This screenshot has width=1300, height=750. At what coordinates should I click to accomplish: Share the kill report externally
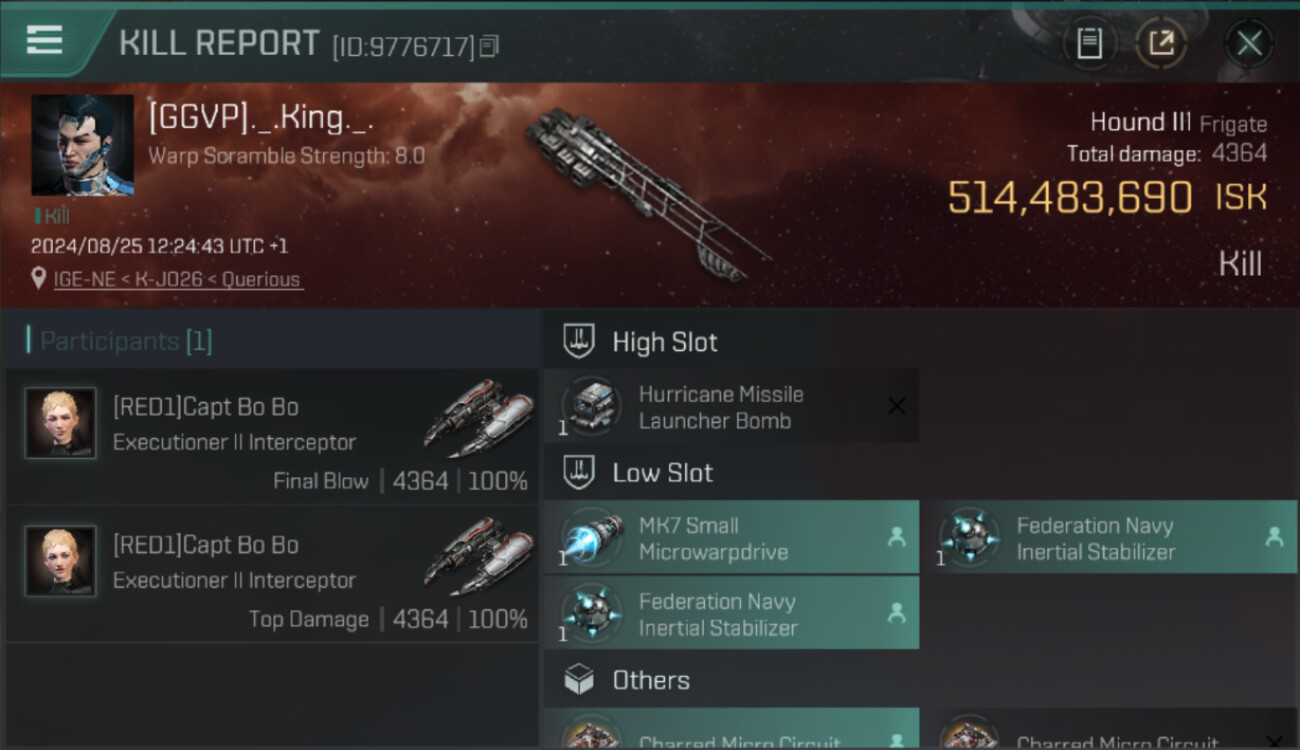click(1161, 43)
